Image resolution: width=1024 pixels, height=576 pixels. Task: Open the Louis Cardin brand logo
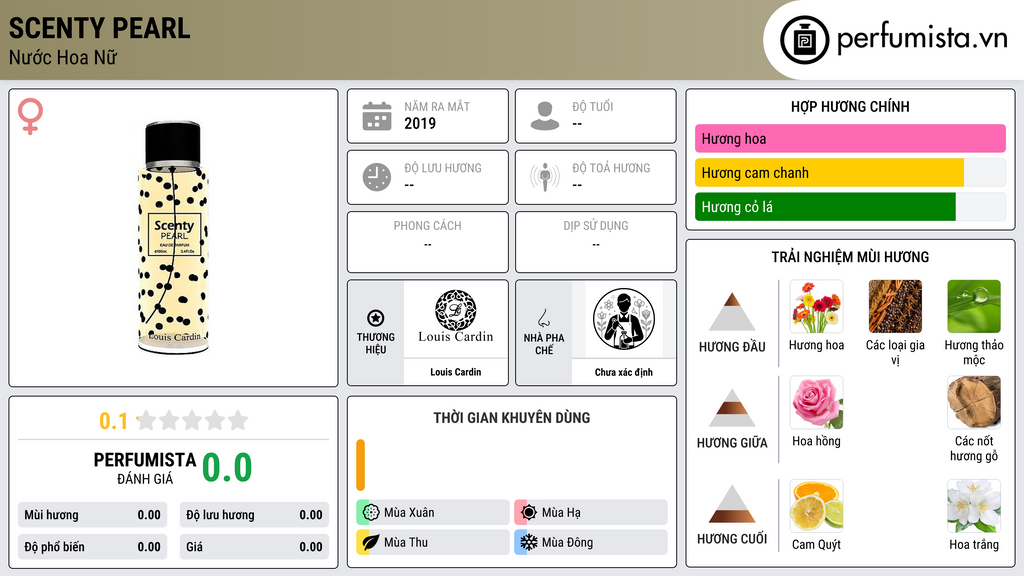(455, 318)
